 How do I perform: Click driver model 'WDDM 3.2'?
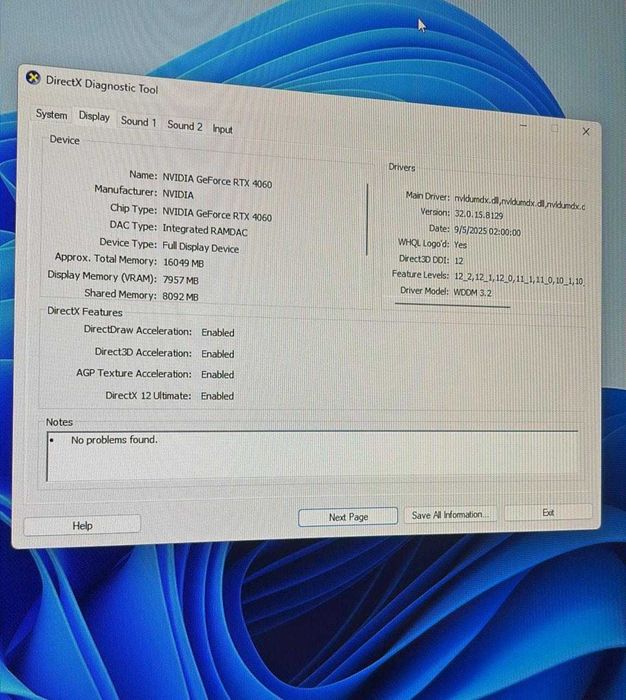[x=472, y=293]
